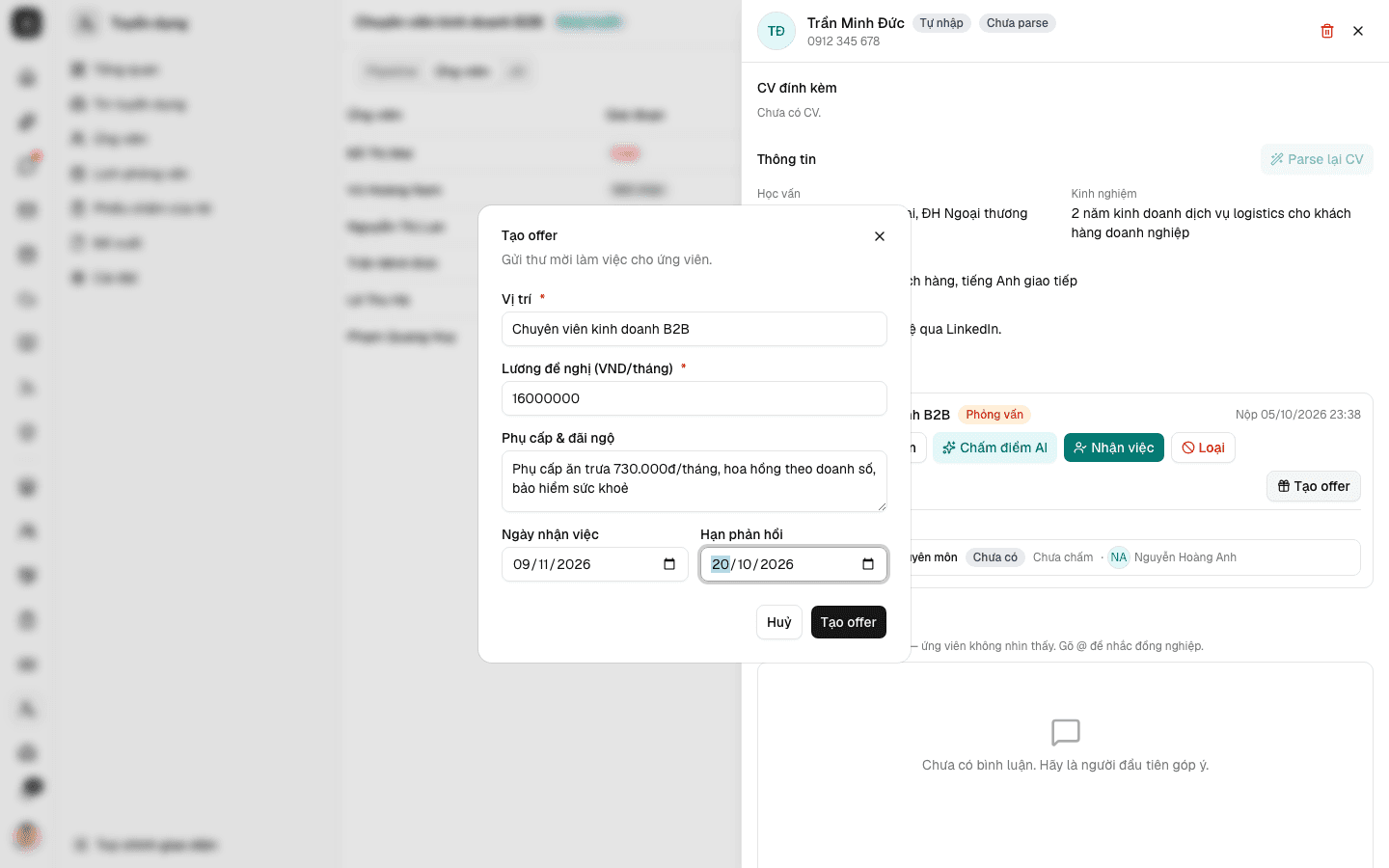Click the CV đính kèm heading
The width and height of the screenshot is (1389, 868).
(x=797, y=88)
